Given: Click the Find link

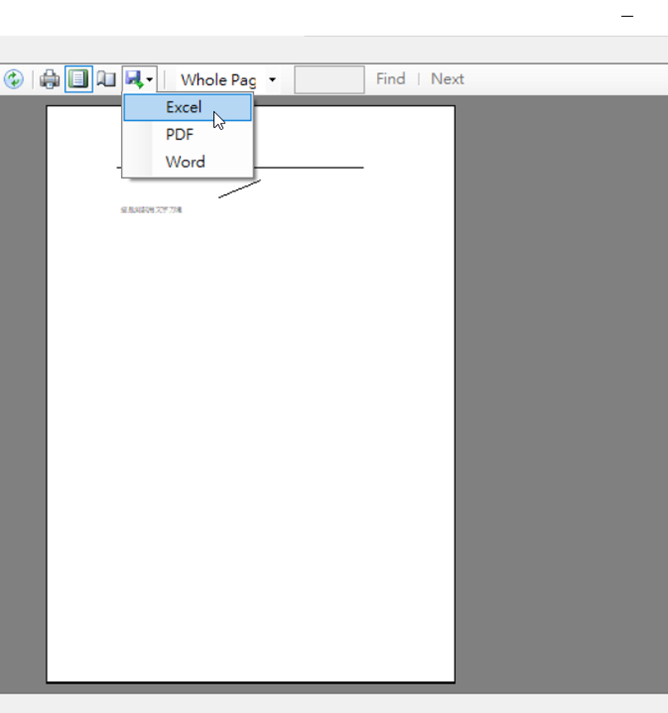Looking at the screenshot, I should click(x=391, y=79).
